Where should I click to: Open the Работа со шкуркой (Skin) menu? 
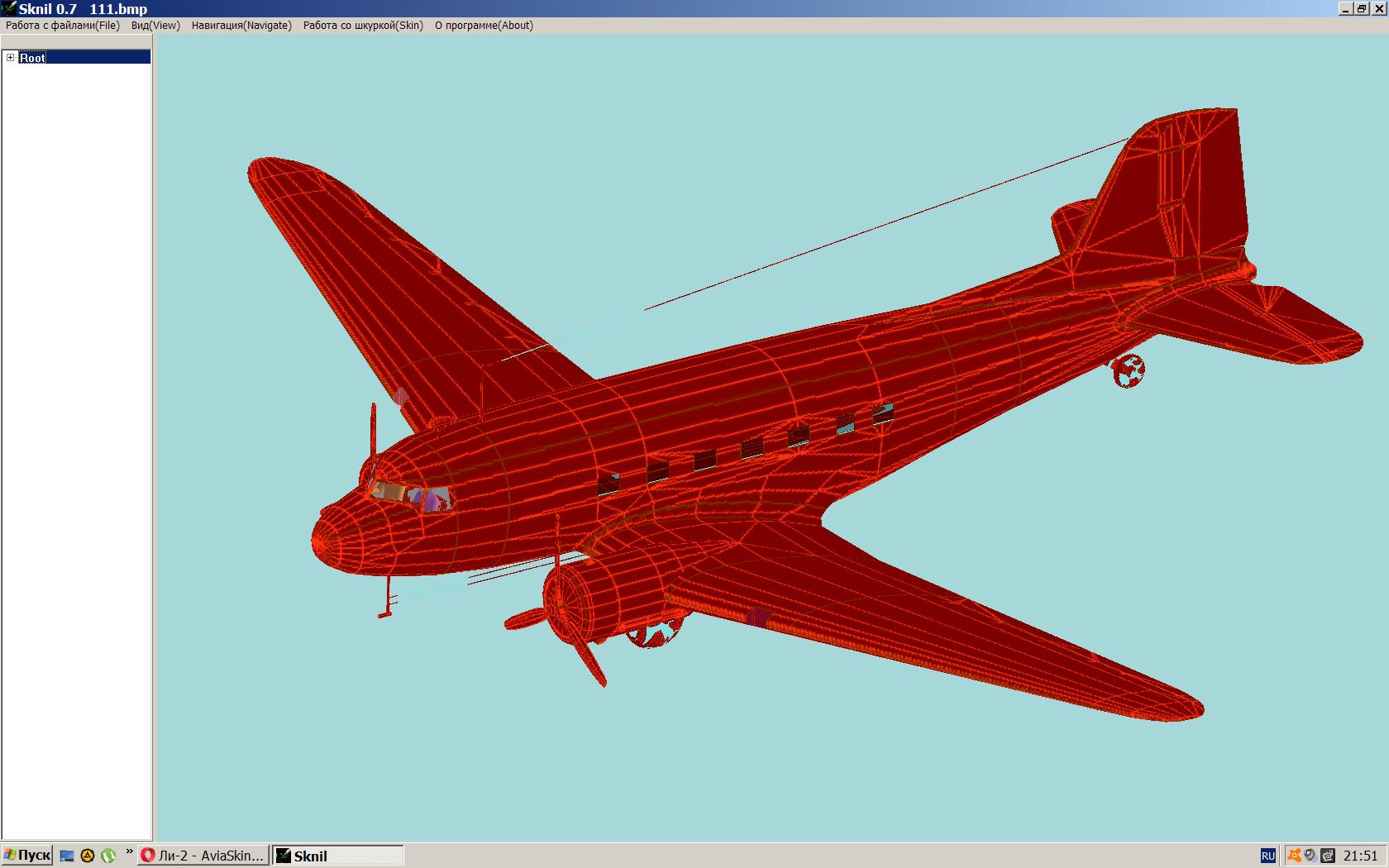coord(363,26)
